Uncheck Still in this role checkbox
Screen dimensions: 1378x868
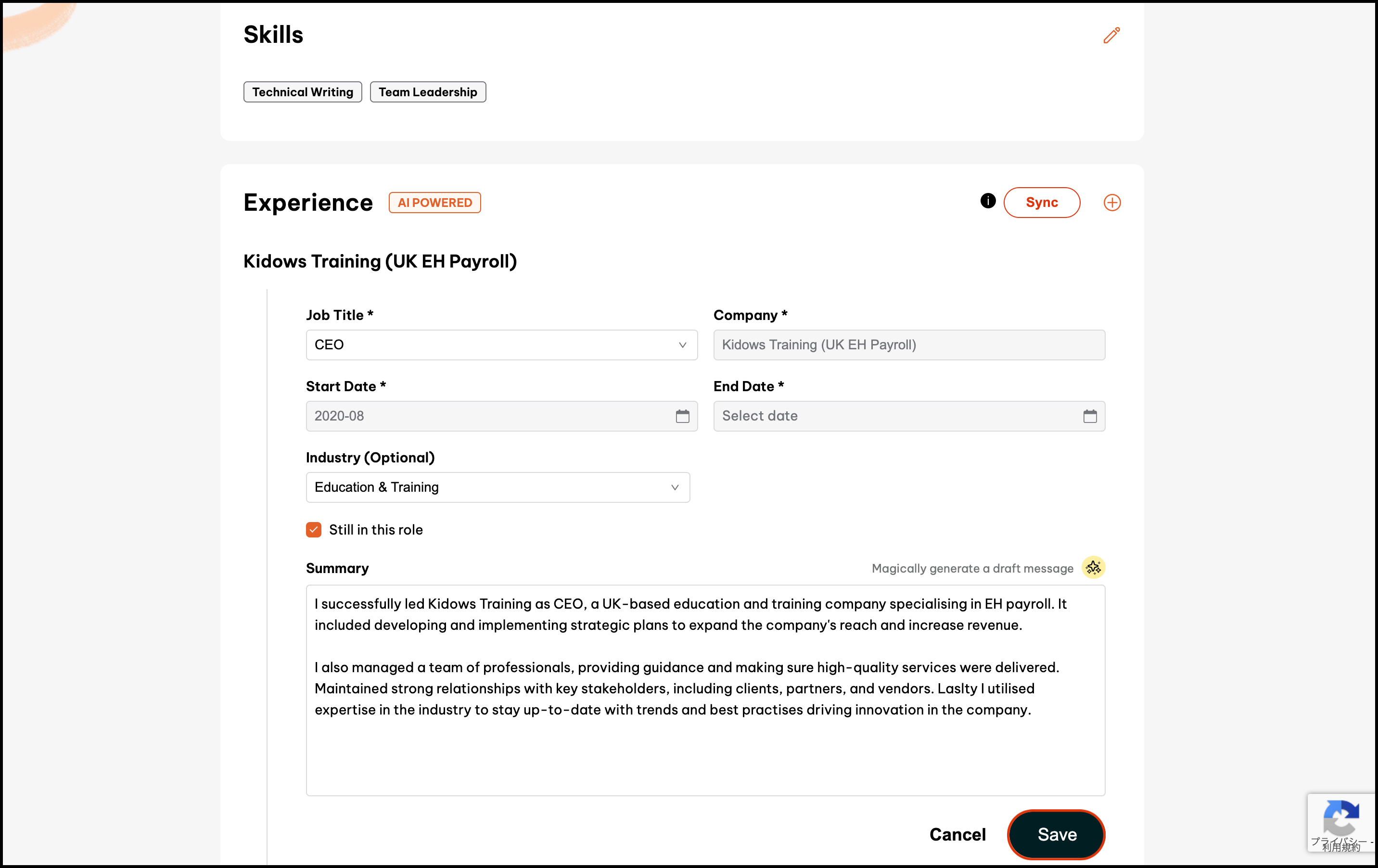[314, 530]
